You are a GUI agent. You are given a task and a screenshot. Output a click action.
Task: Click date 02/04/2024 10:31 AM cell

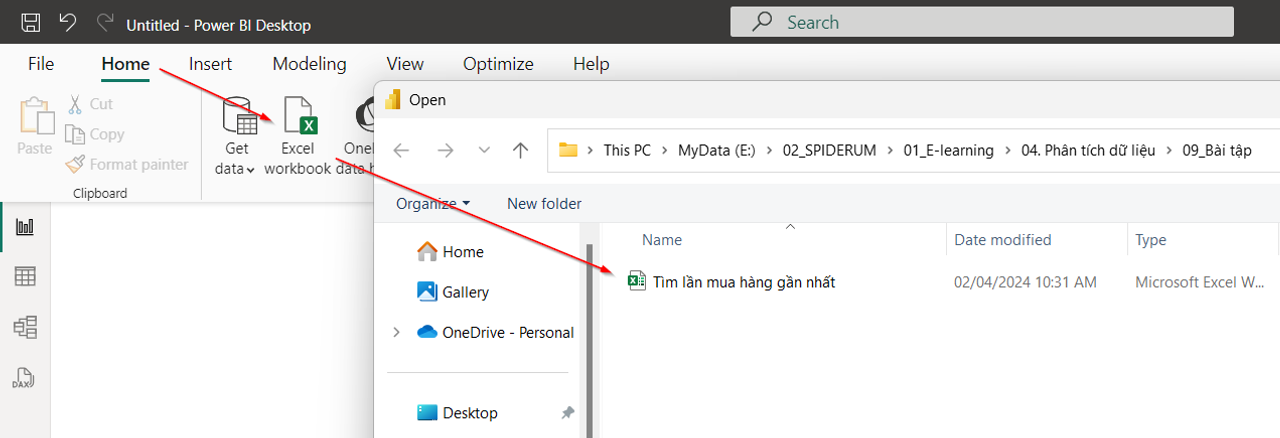click(1025, 283)
